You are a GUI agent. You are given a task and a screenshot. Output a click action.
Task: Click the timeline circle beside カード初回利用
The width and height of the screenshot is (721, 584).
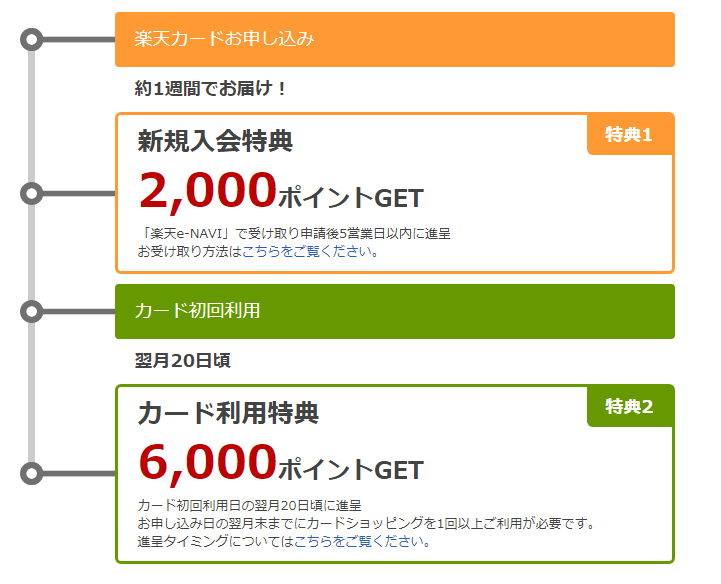[x=32, y=311]
